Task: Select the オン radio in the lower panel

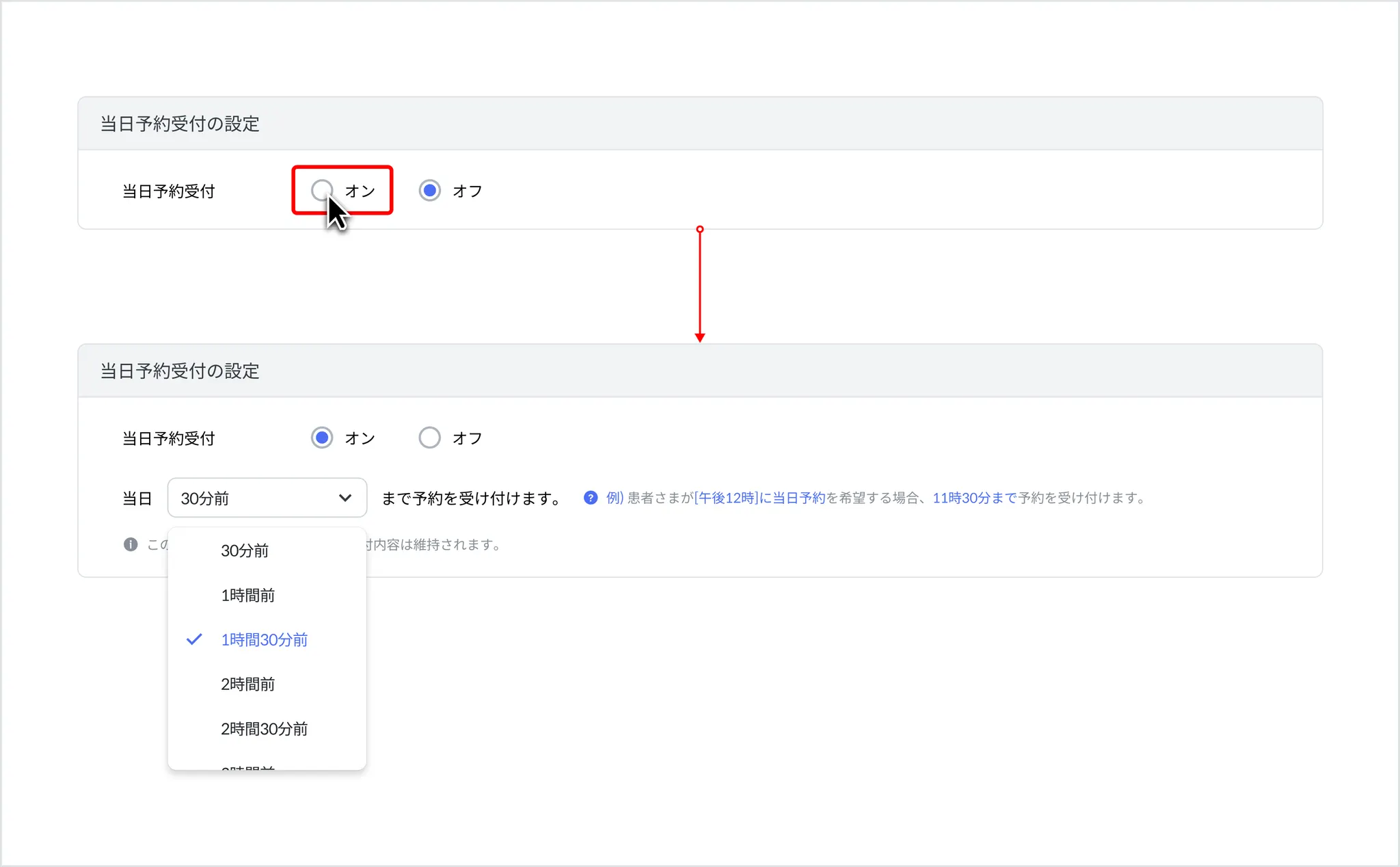Action: tap(321, 438)
